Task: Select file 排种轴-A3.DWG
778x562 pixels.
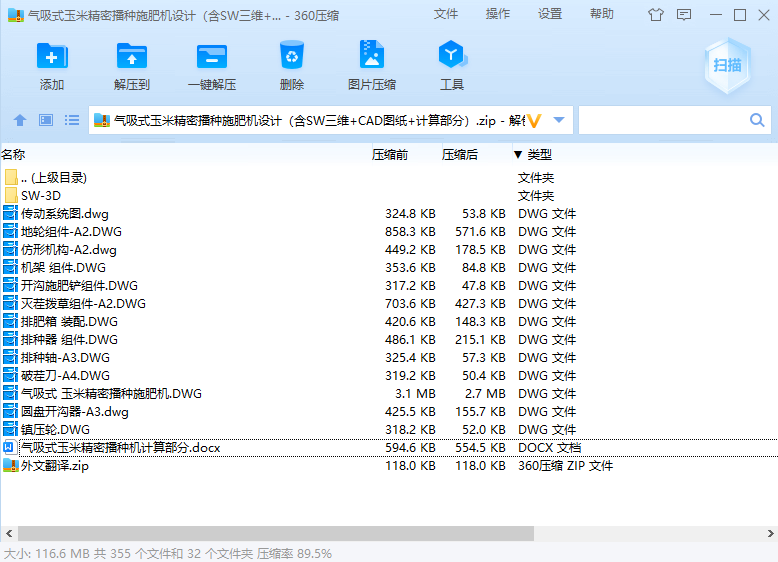Action: pos(65,358)
